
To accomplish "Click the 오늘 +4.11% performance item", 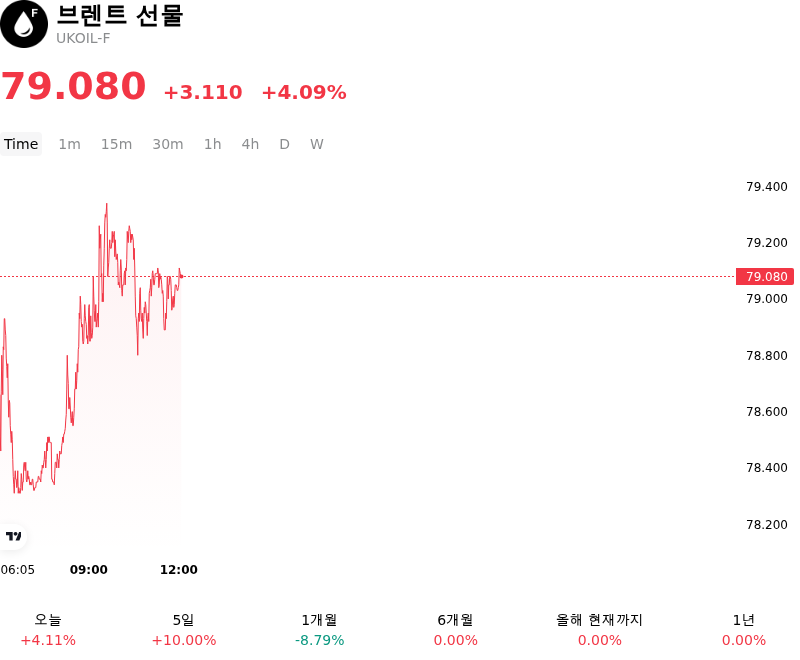I will [x=48, y=630].
